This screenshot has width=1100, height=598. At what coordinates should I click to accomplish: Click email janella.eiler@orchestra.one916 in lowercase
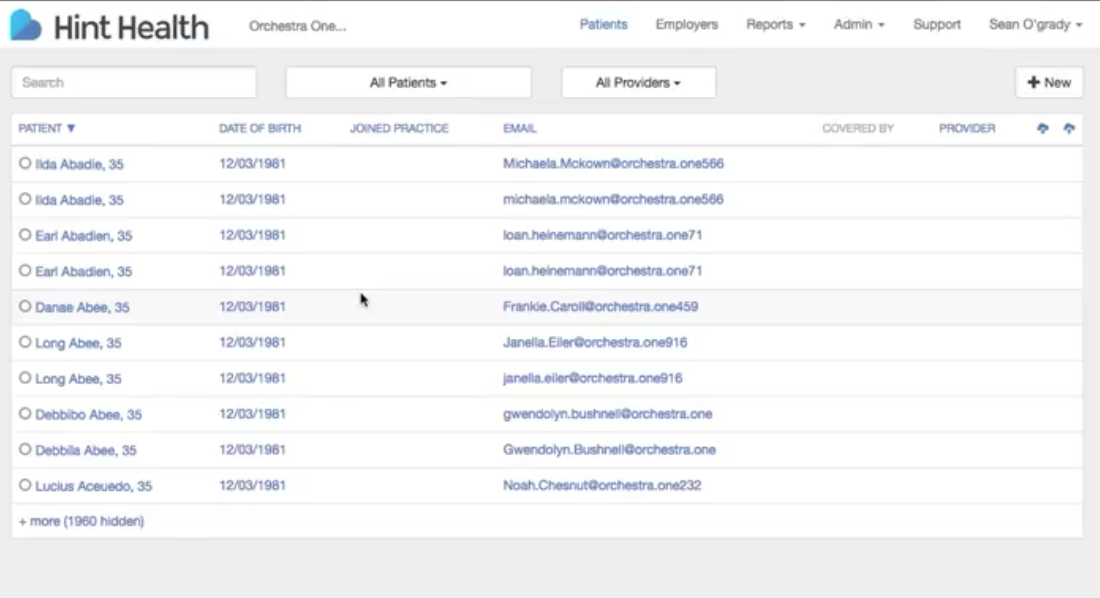tap(592, 378)
